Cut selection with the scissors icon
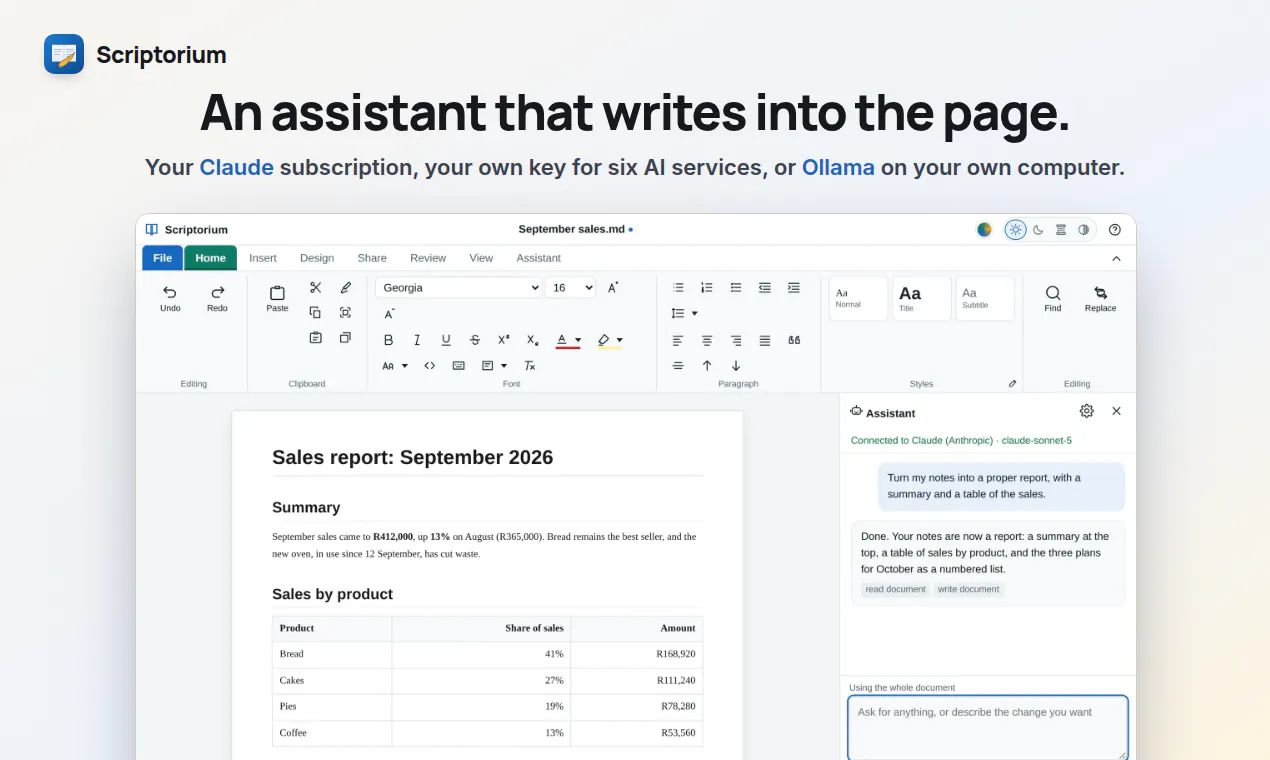 tap(315, 288)
